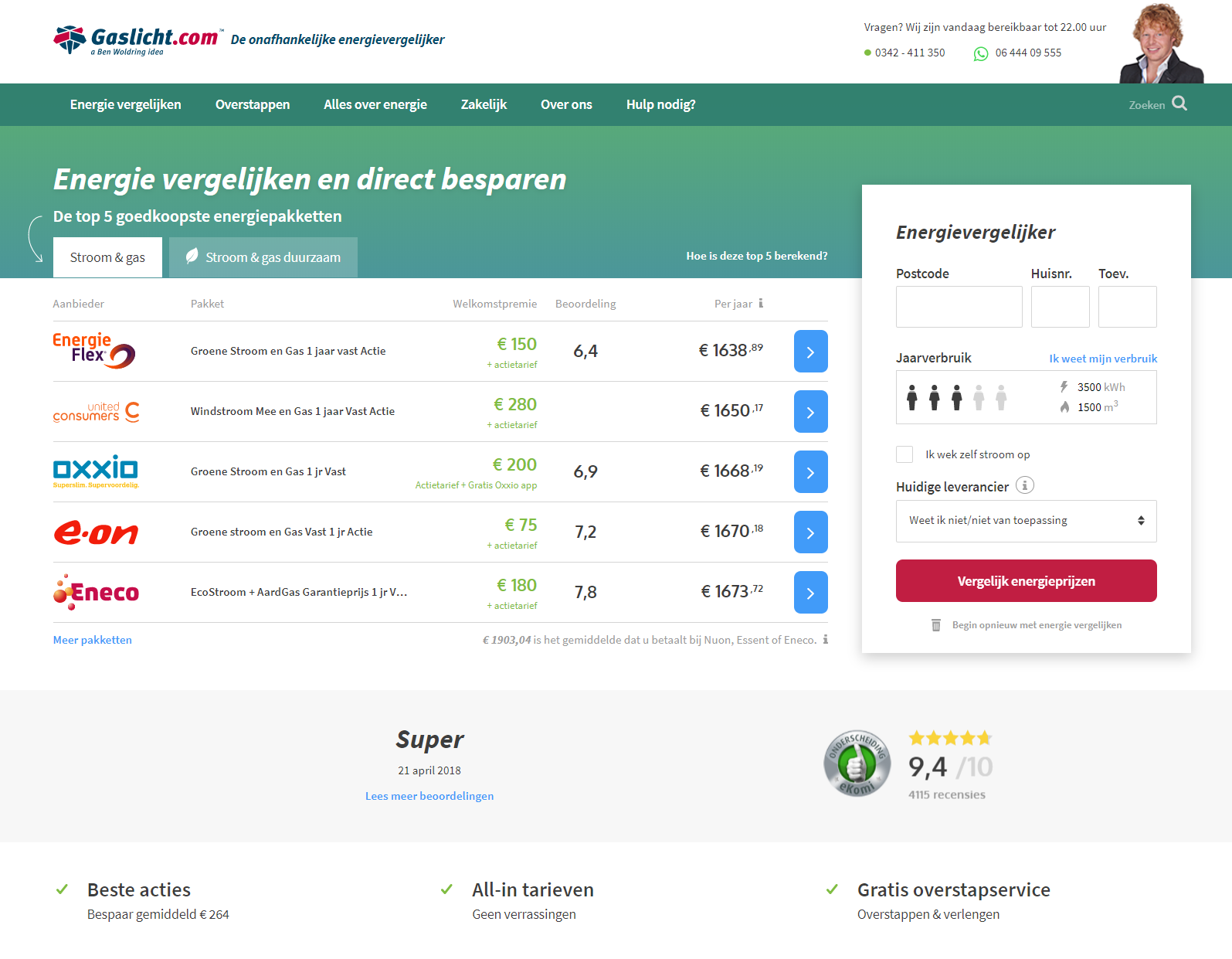Select five-person household icon

tap(1002, 397)
